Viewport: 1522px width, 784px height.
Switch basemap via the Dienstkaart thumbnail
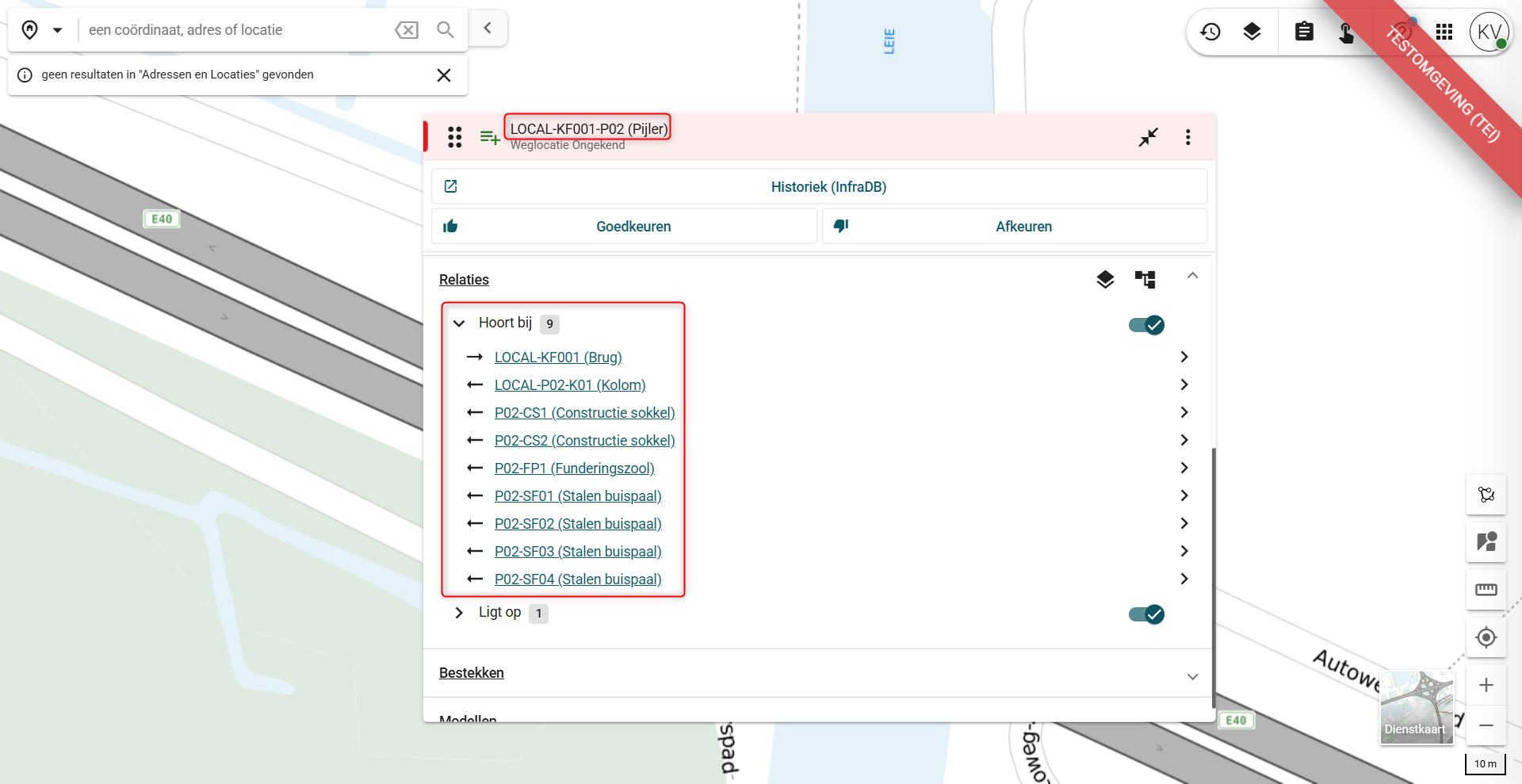[x=1417, y=707]
